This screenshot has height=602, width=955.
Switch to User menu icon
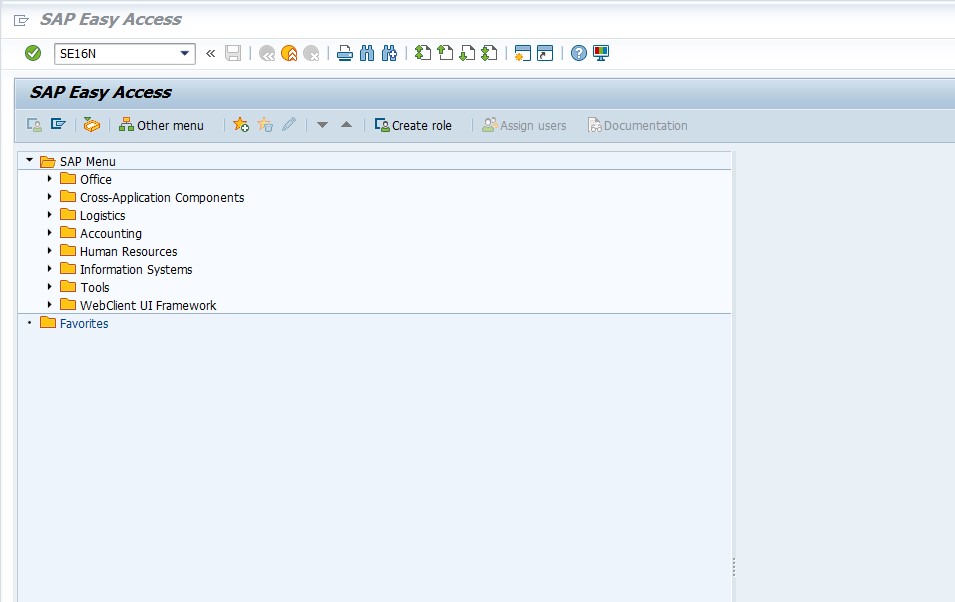[x=34, y=125]
